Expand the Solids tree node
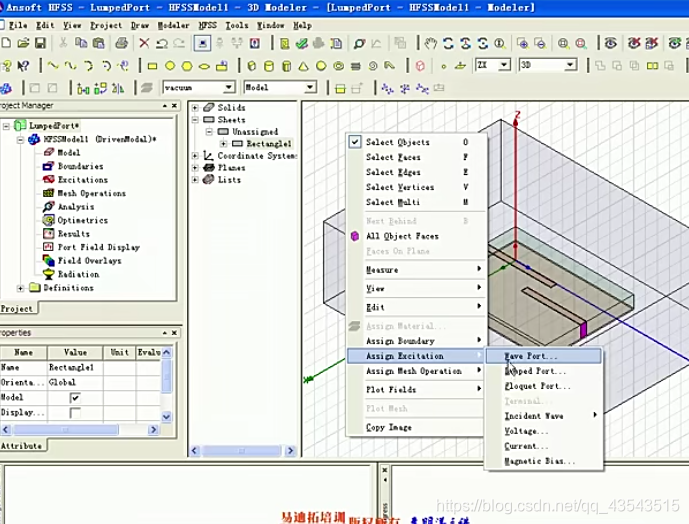Viewport: 689px width, 524px height. (x=195, y=108)
